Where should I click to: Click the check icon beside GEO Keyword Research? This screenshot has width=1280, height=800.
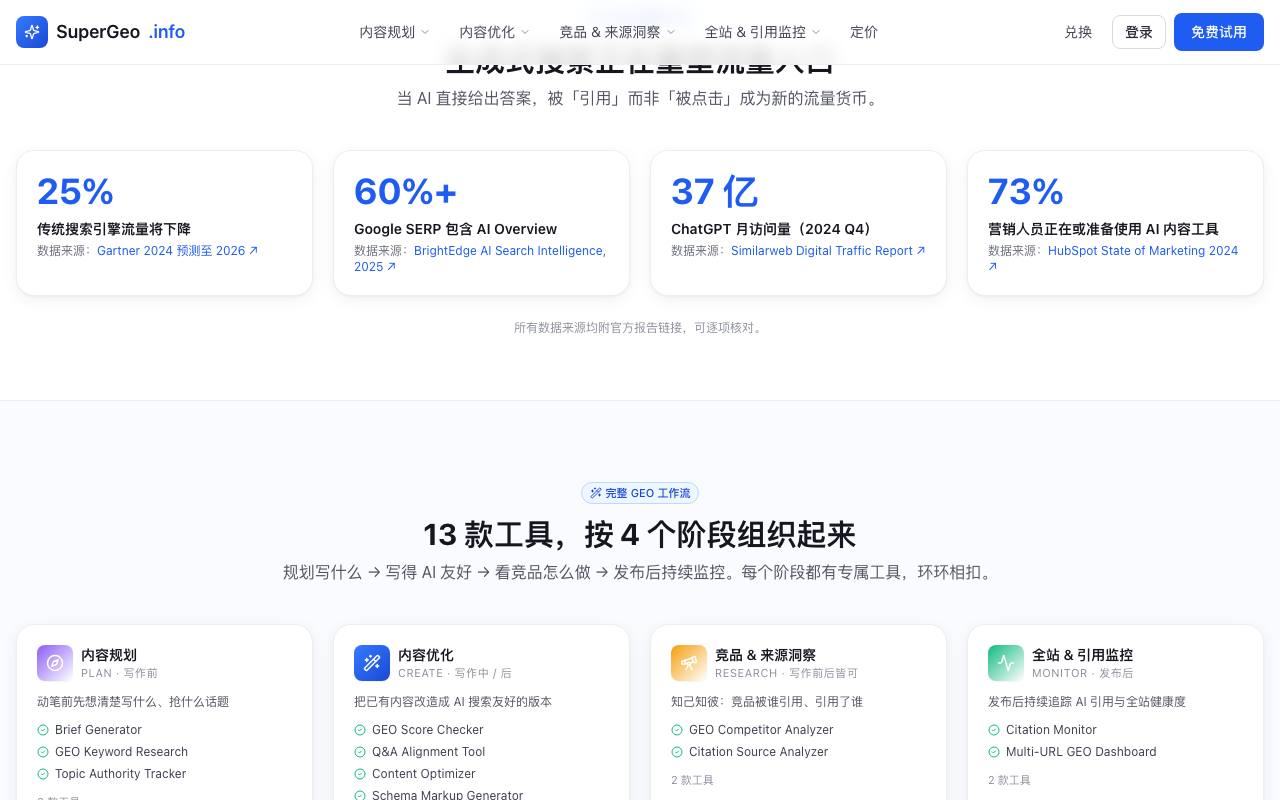[43, 752]
